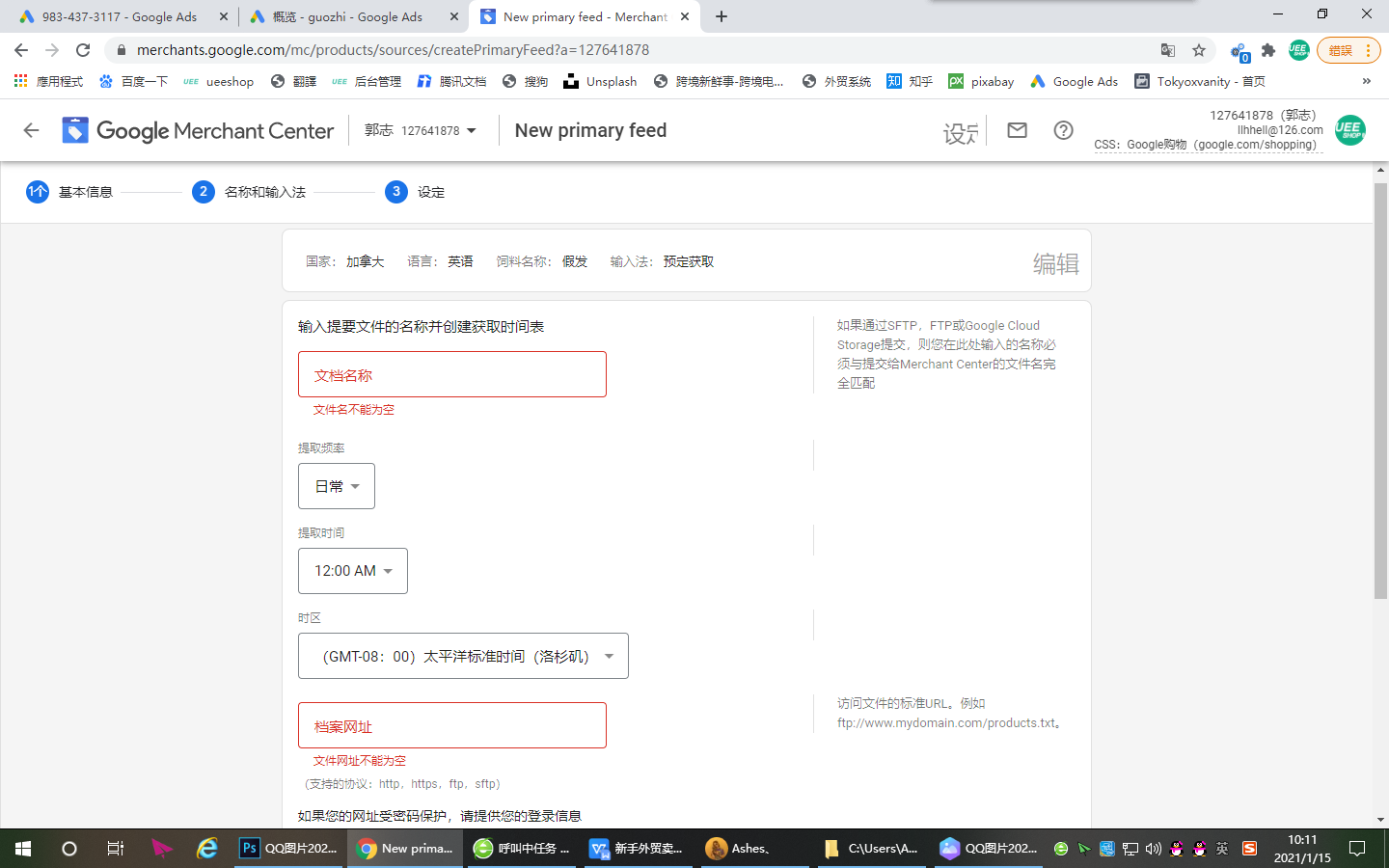This screenshot has width=1389, height=868.
Task: Click the 文档名称 file name field
Action: pos(451,374)
